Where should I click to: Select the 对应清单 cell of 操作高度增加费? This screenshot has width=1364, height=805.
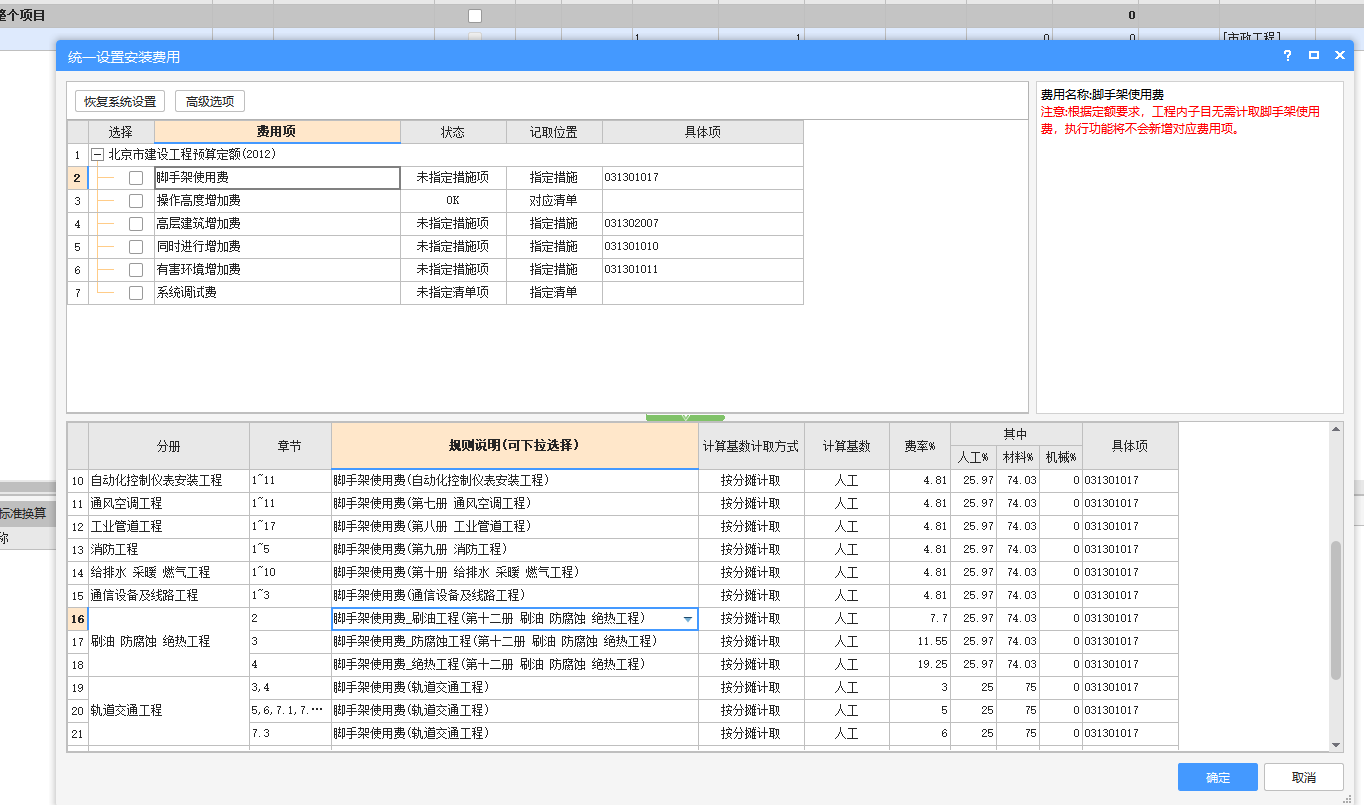(x=554, y=201)
